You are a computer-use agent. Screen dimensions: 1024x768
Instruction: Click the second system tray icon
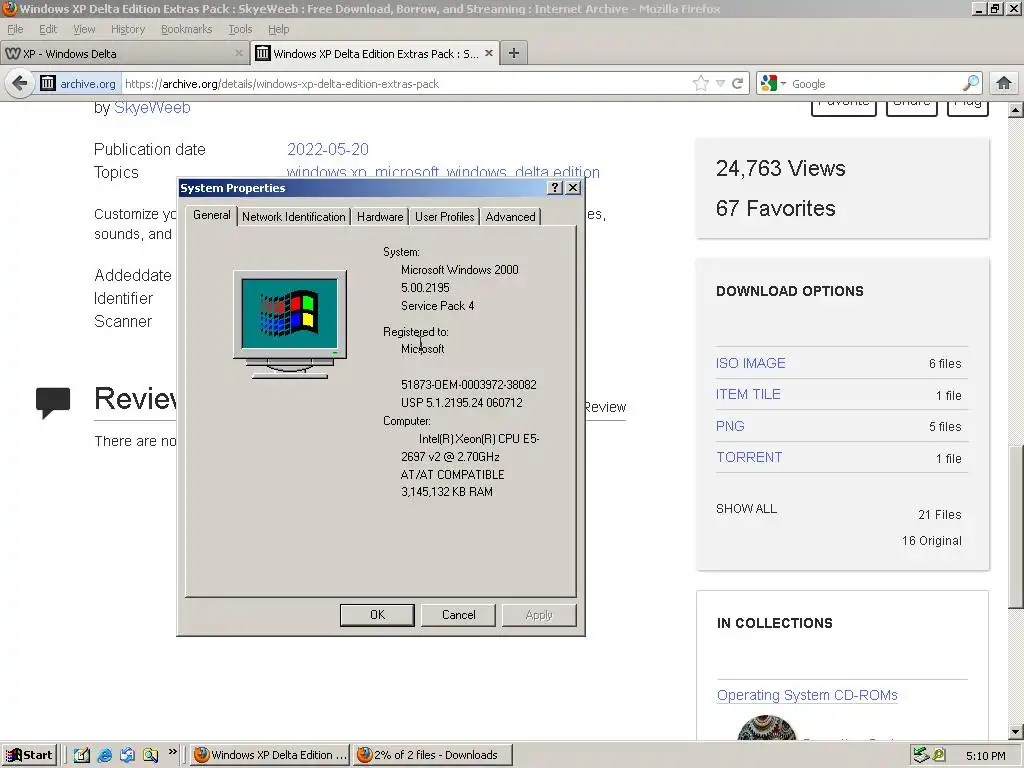coord(939,755)
